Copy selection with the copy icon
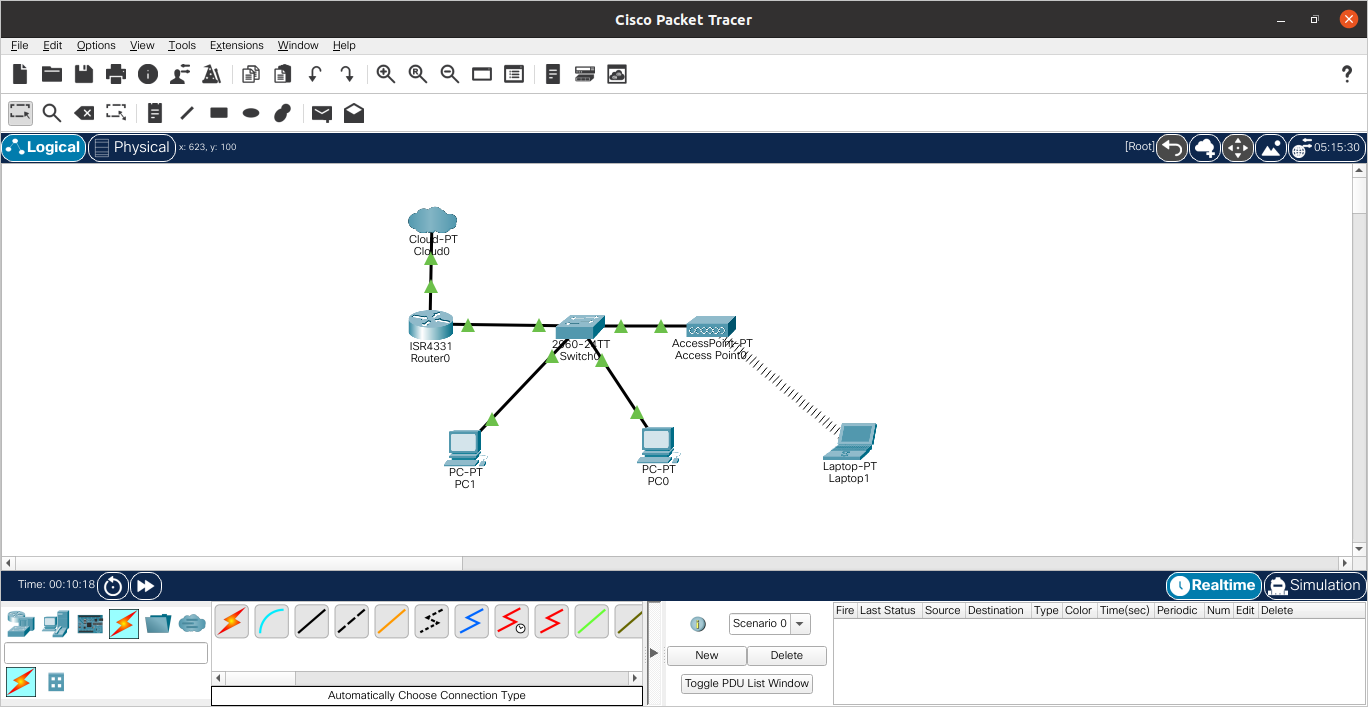The height and width of the screenshot is (707, 1368). pos(251,74)
